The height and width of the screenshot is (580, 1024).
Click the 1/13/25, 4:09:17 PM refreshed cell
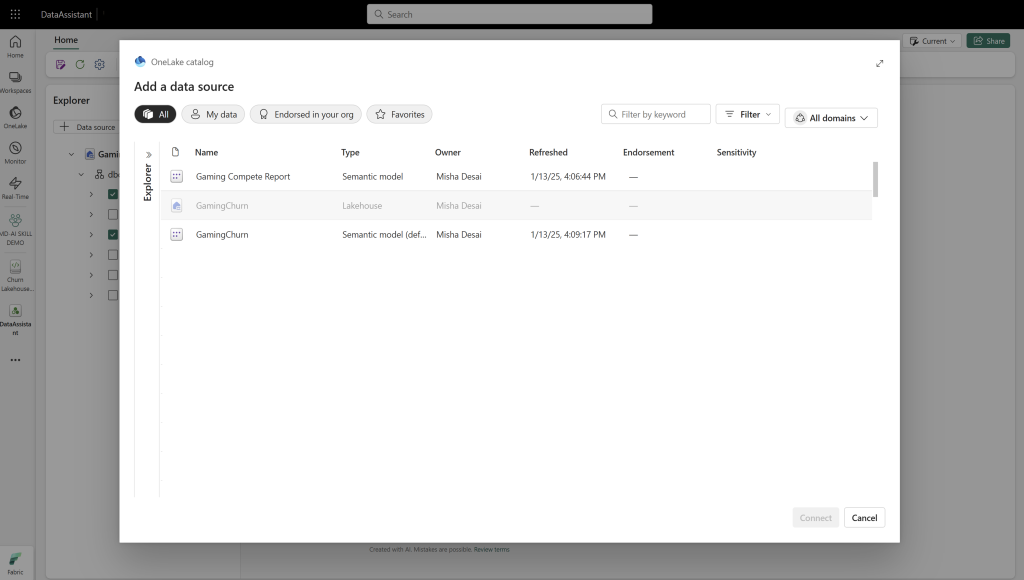tap(568, 234)
